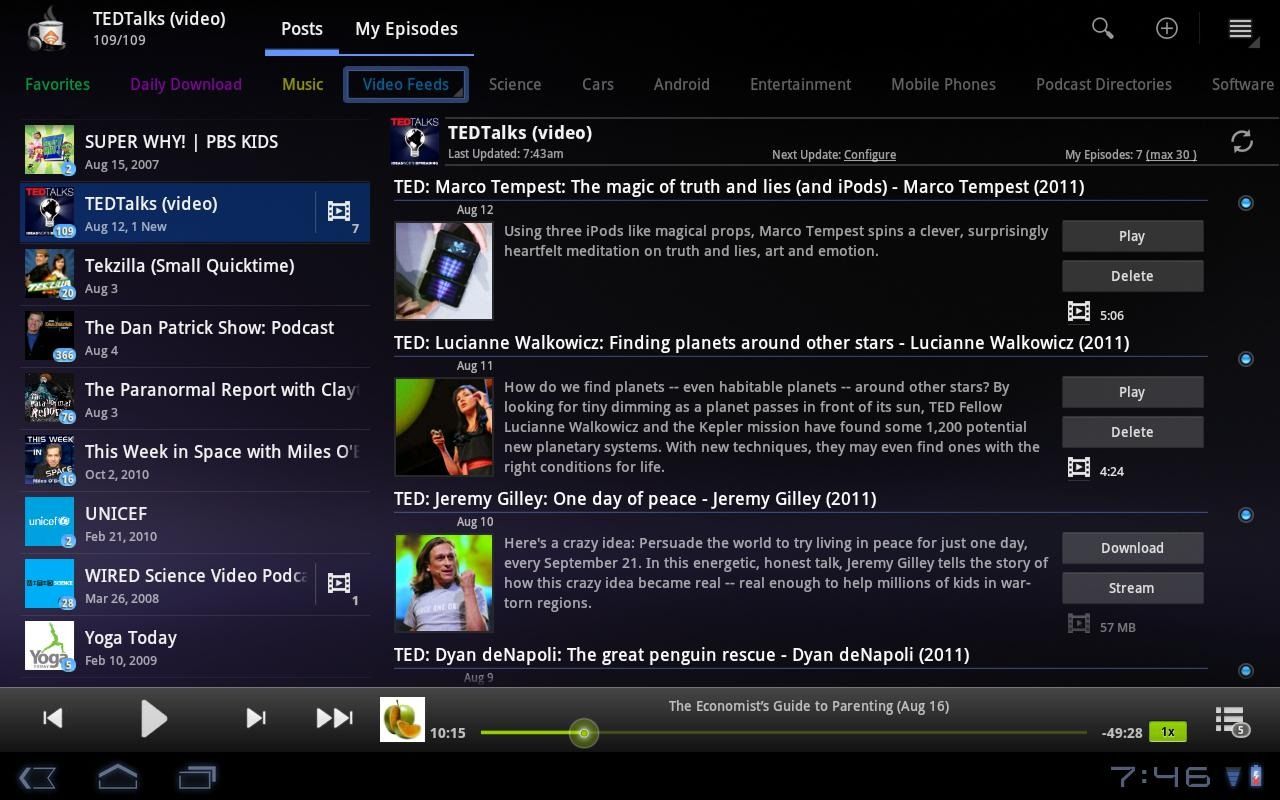Click the video episodes icon on TEDTalks entry

pyautogui.click(x=339, y=210)
